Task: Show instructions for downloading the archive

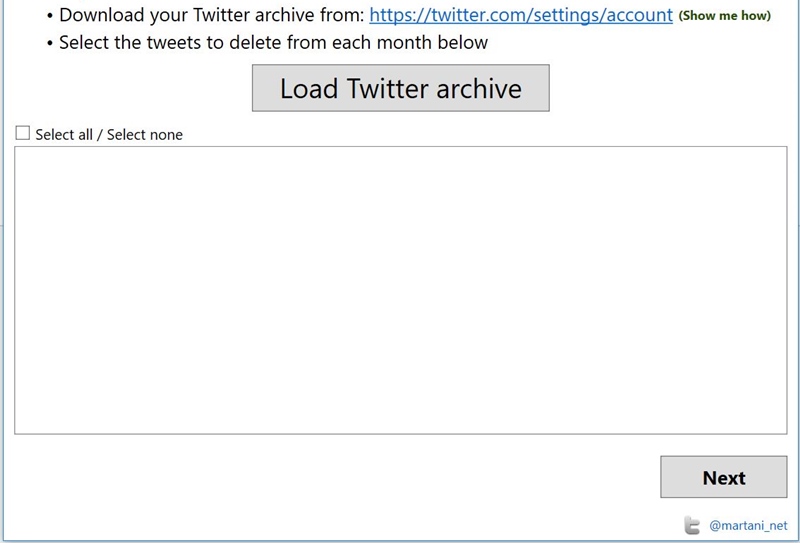Action: pos(725,16)
